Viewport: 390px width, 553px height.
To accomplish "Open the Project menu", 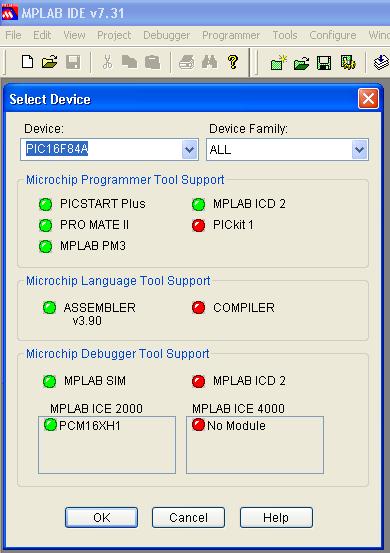I will point(114,35).
